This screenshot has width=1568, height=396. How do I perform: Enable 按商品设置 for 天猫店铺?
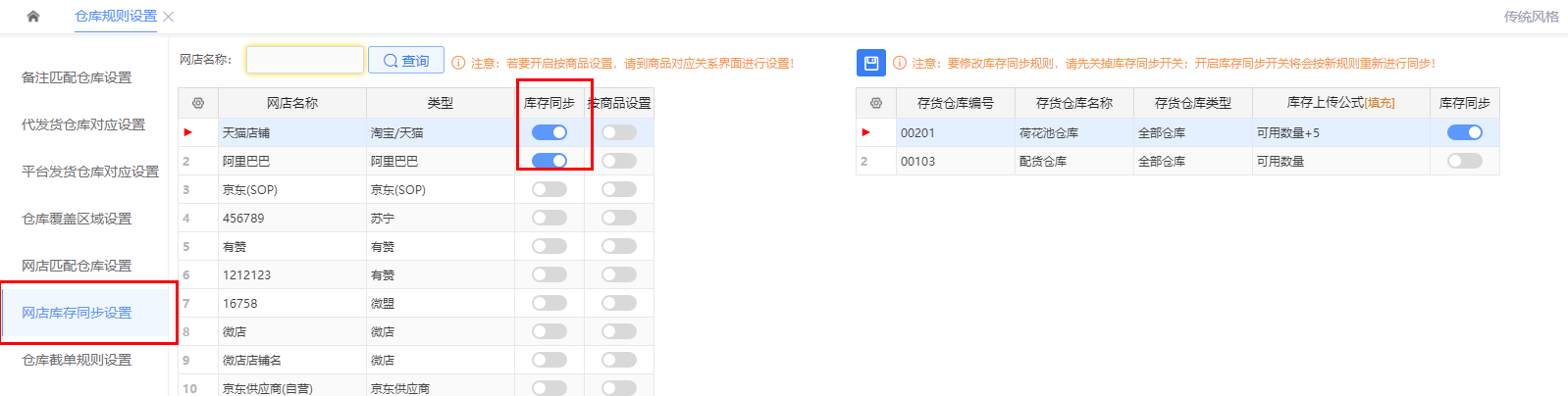tap(619, 132)
